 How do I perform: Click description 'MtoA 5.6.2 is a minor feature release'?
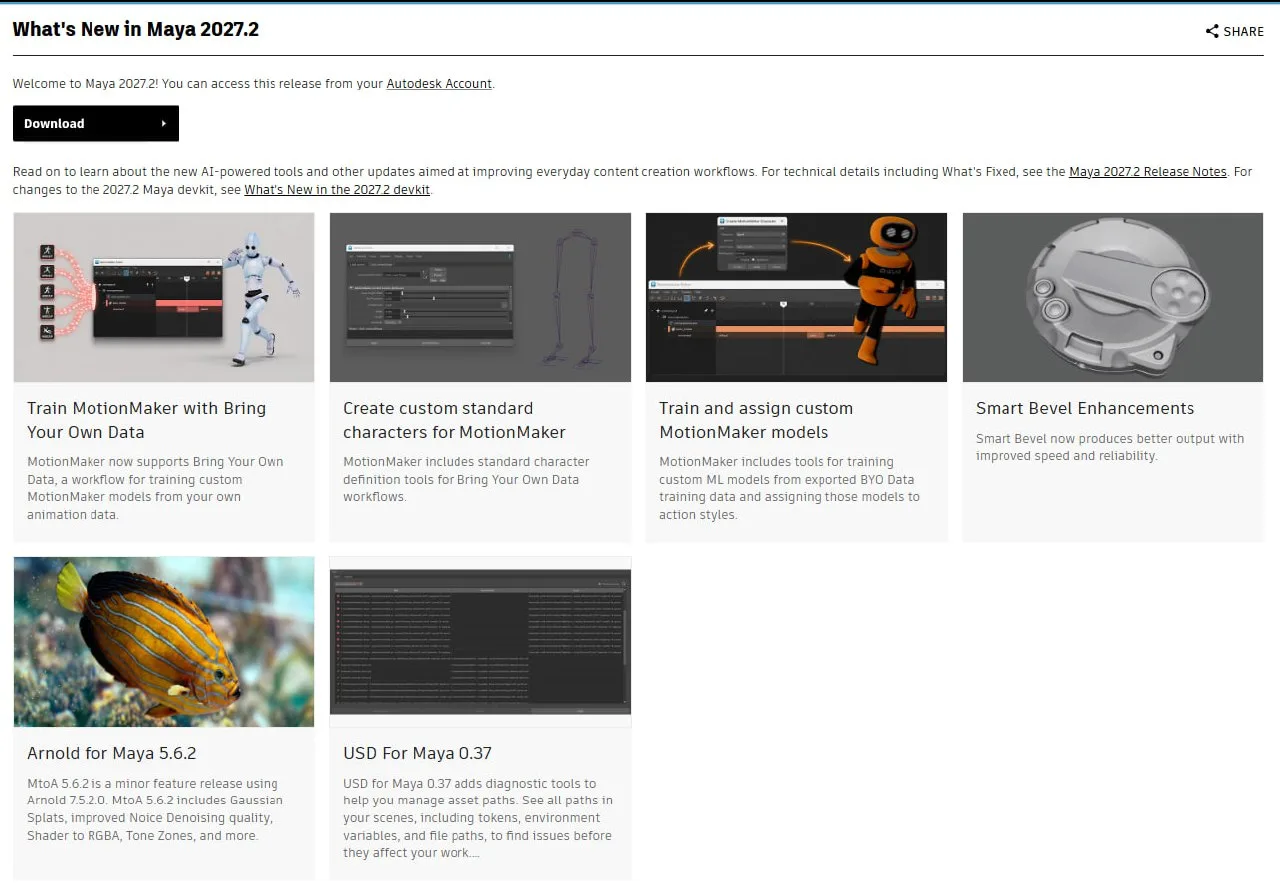pyautogui.click(x=155, y=810)
